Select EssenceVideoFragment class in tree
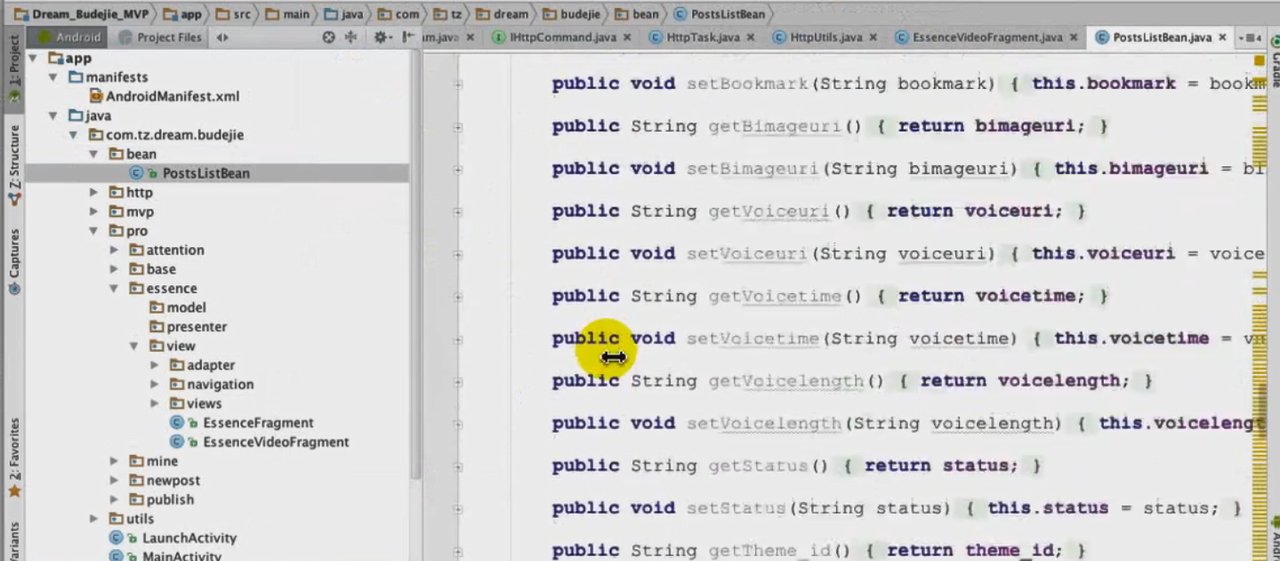Viewport: 1280px width, 561px height. pyautogui.click(x=259, y=442)
